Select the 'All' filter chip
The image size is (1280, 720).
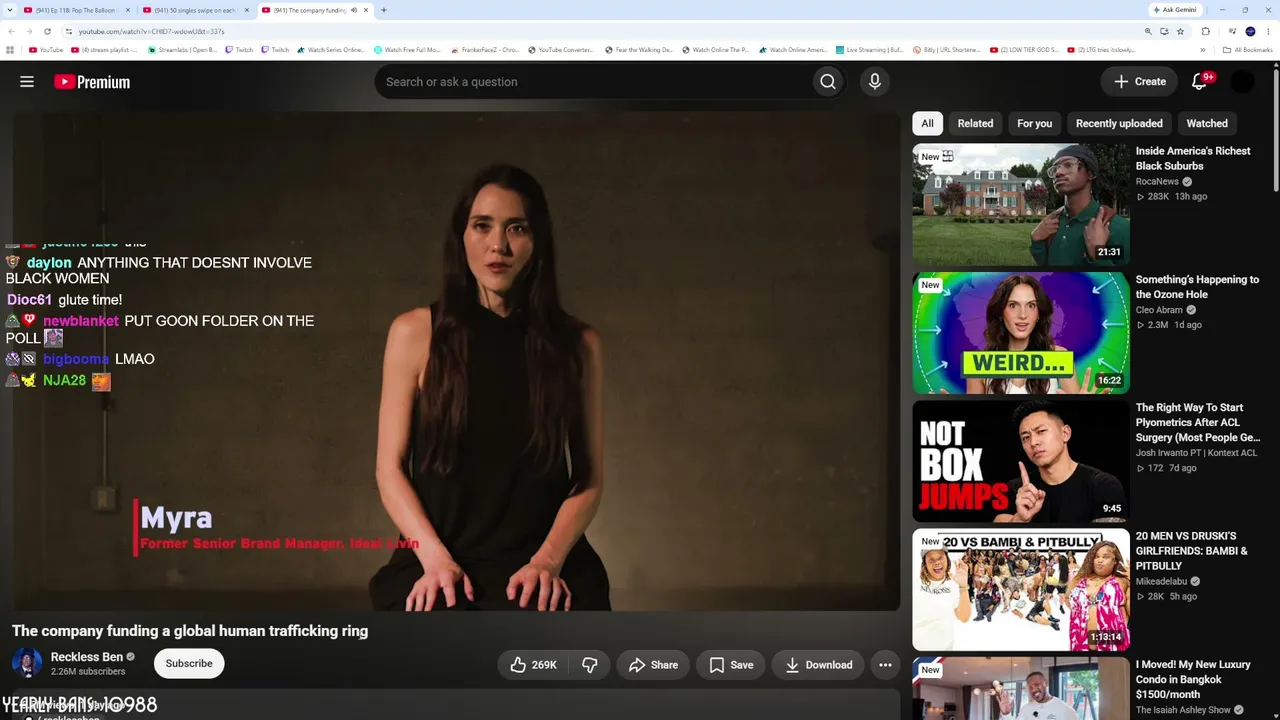click(x=927, y=123)
